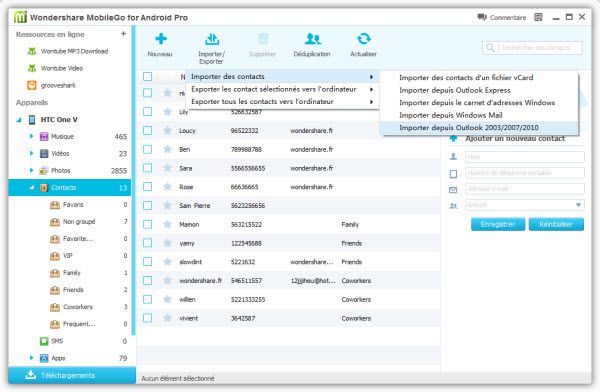Screen dimensions: 600x392
Task: Open grooveshark resource
Action: (51, 85)
